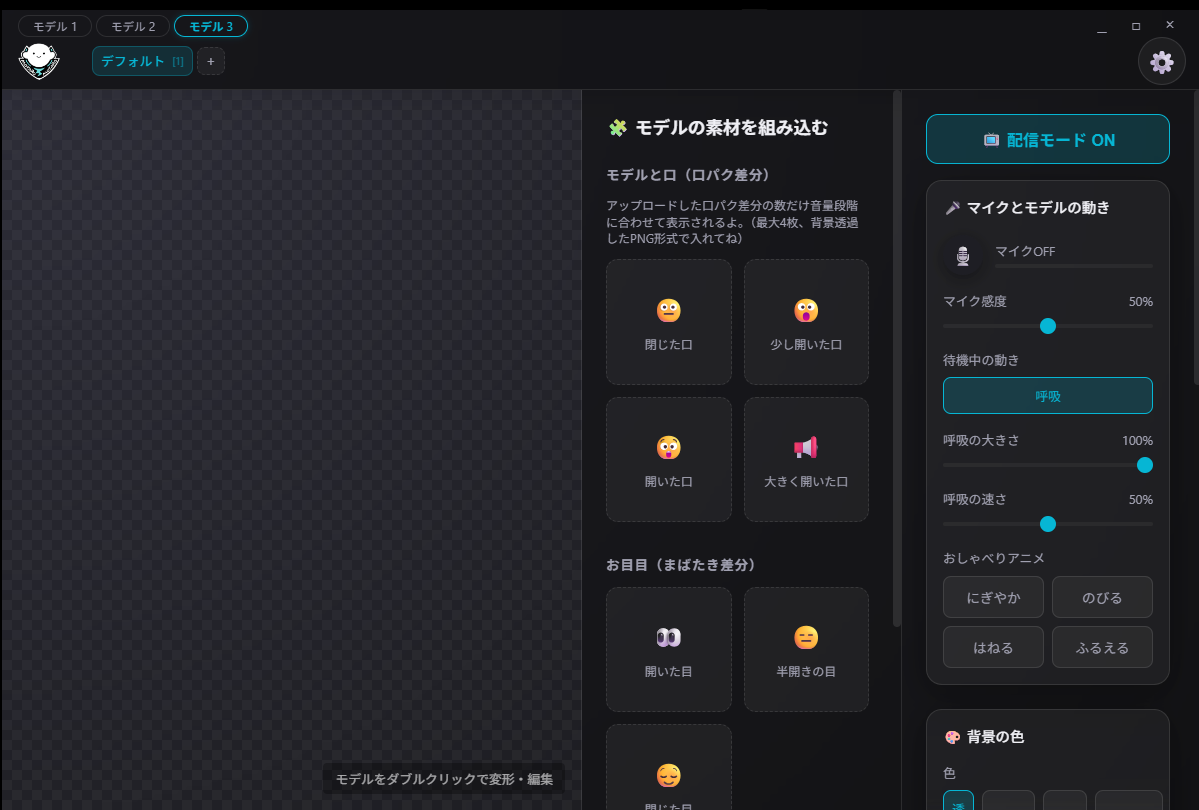The height and width of the screenshot is (810, 1199).
Task: Open the gear settings icon
Action: click(1162, 61)
